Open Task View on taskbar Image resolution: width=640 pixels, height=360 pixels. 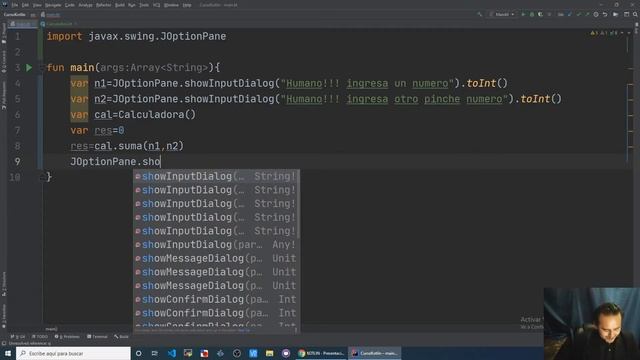tap(155, 353)
